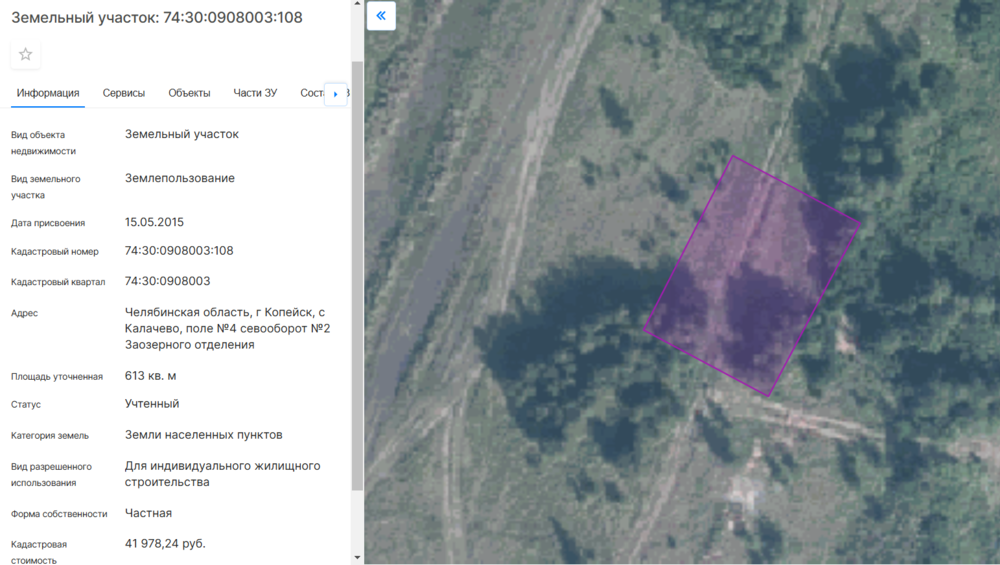
Task: Click the date value 15.05.2015
Action: (154, 222)
